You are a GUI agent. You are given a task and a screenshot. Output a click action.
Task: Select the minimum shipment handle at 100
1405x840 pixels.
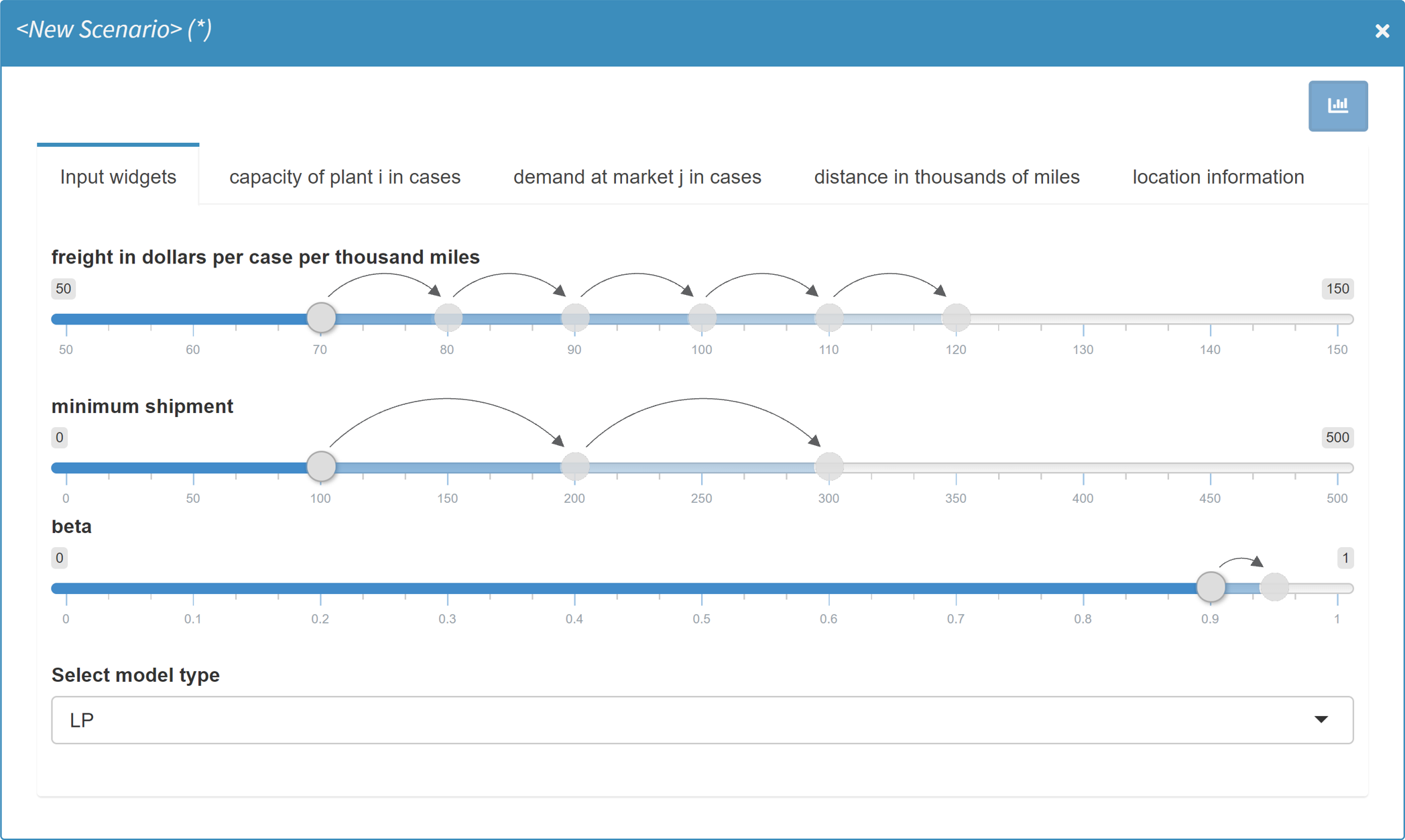coord(321,466)
